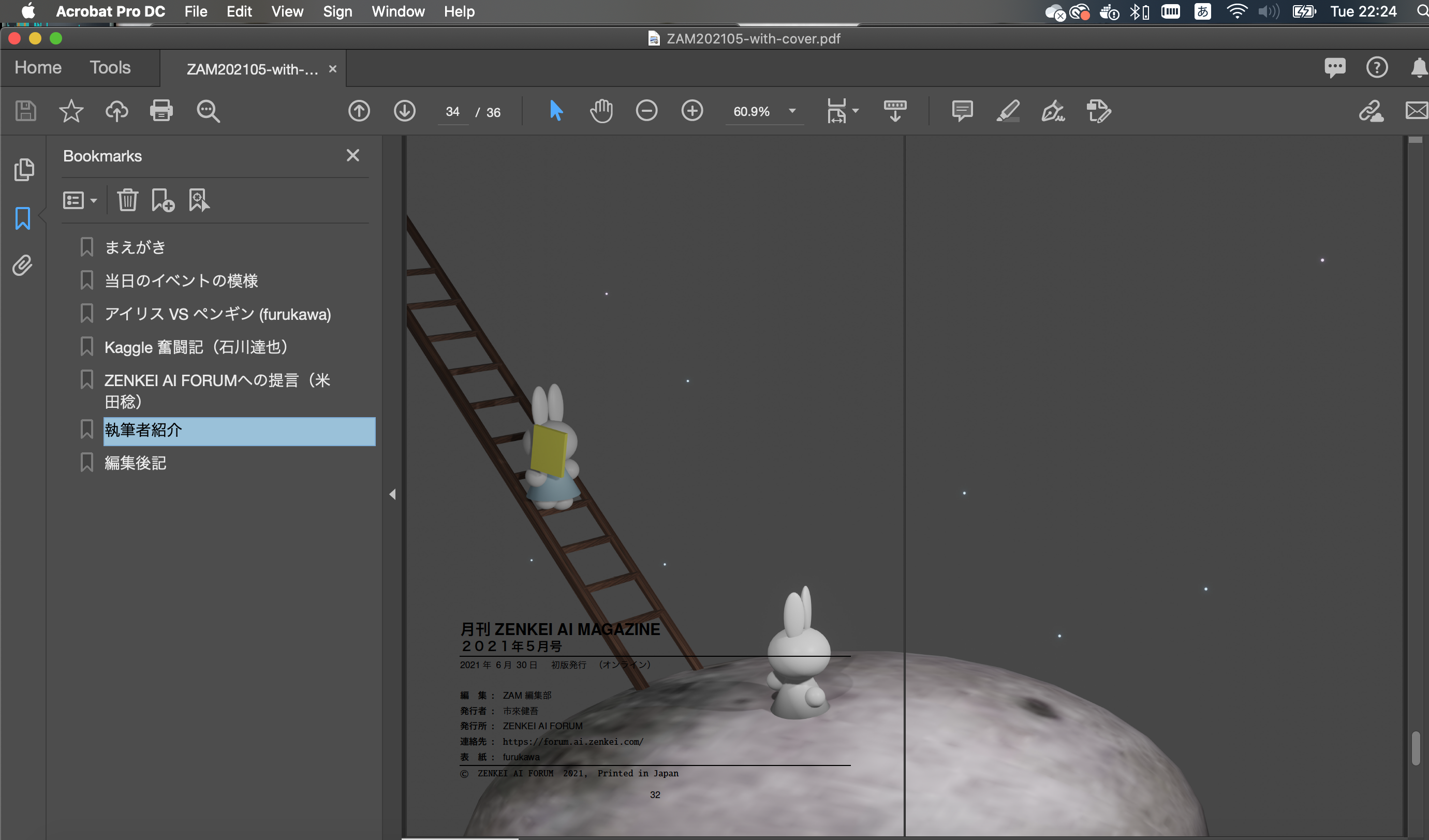1429x840 pixels.
Task: Open the Help question mark icon
Action: click(x=1377, y=67)
